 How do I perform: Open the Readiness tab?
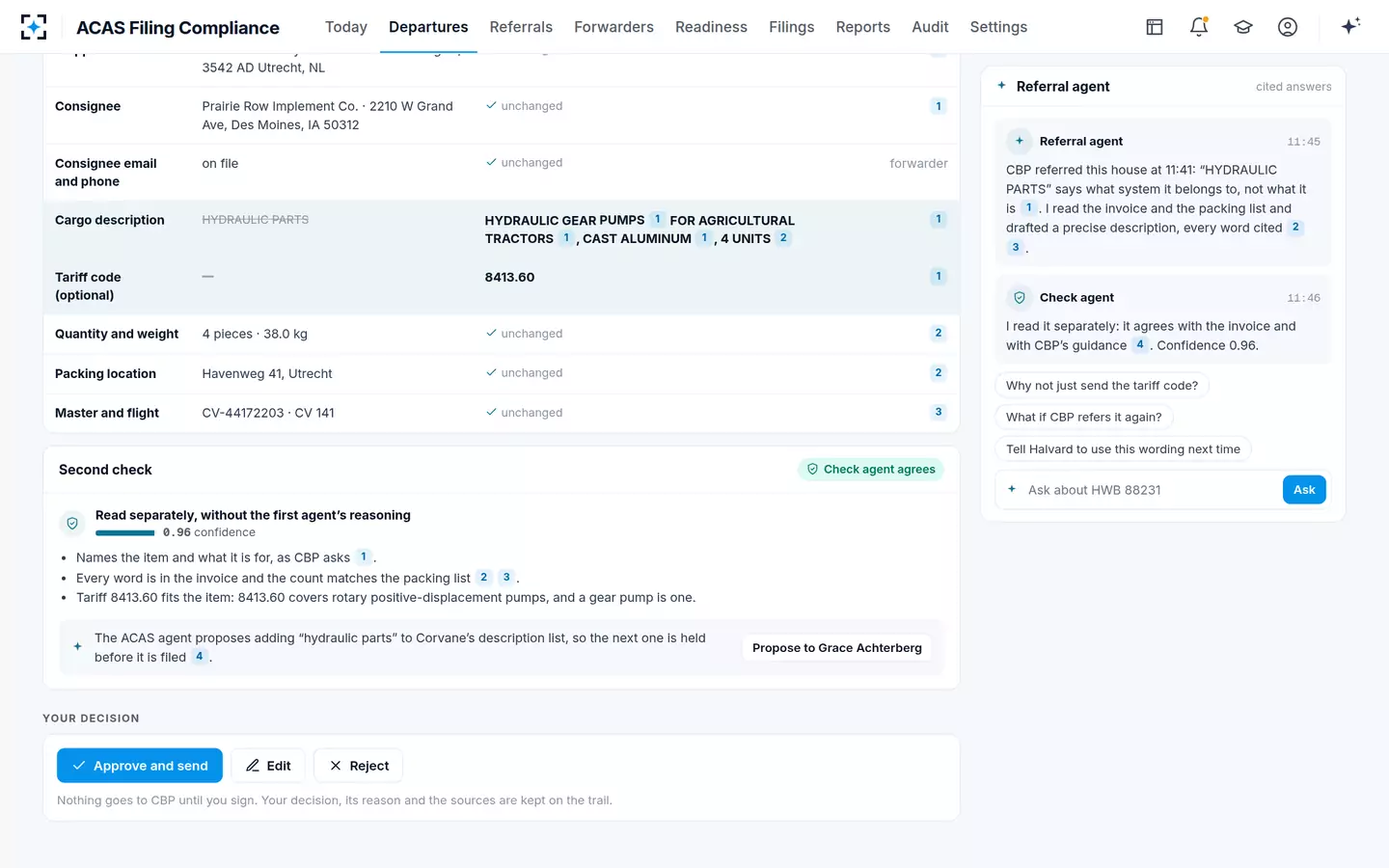[711, 27]
